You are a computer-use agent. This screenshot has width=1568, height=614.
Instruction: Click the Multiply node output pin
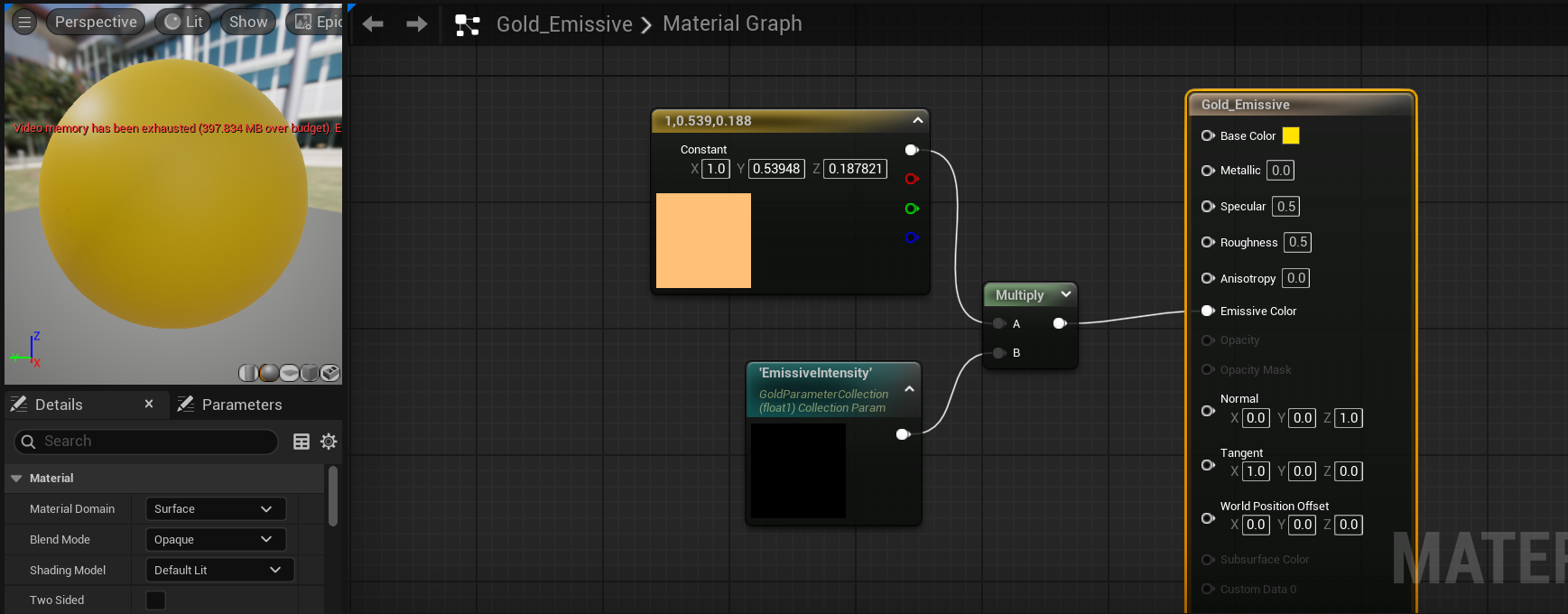(1060, 323)
